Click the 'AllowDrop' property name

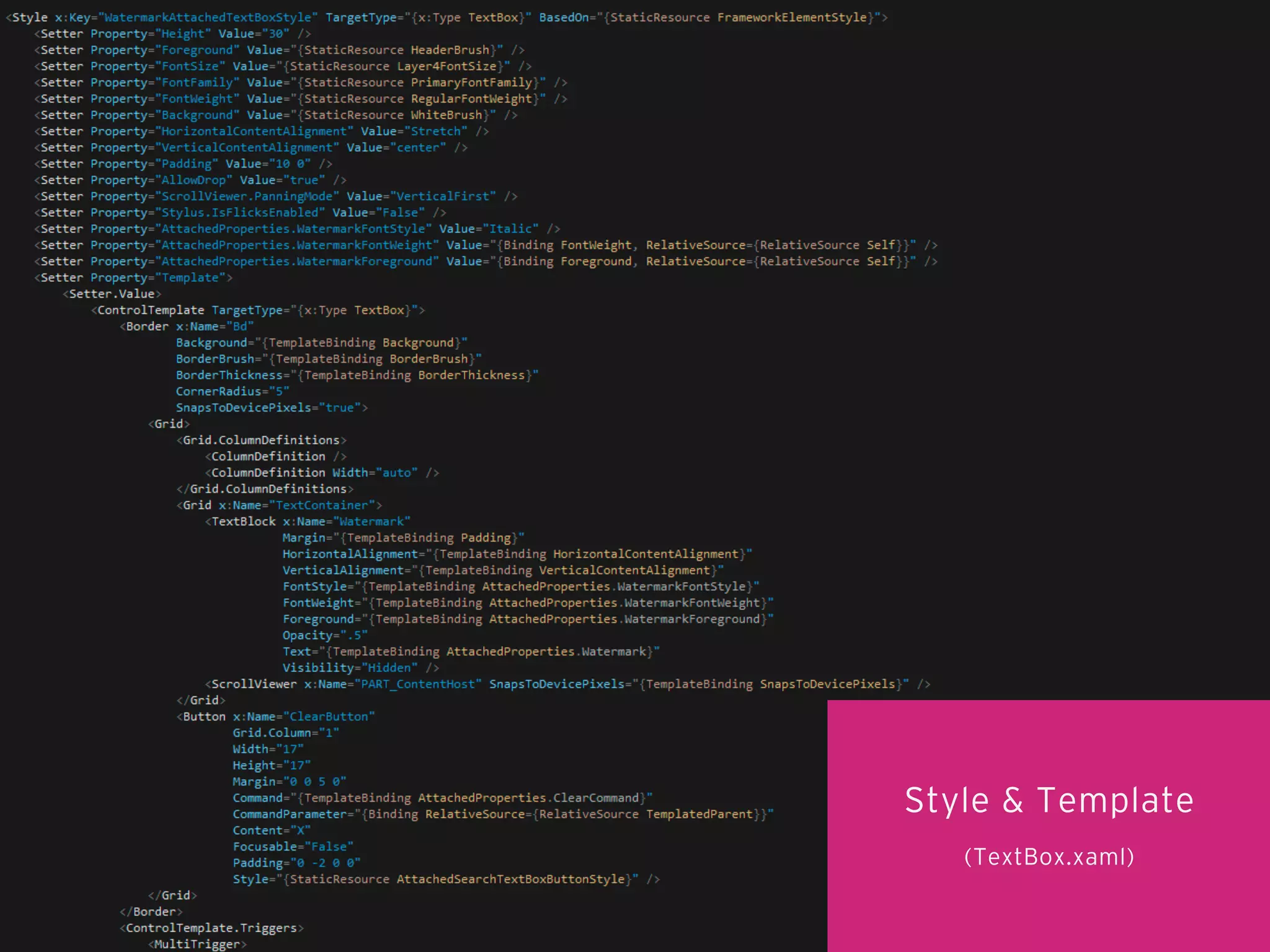point(193,180)
